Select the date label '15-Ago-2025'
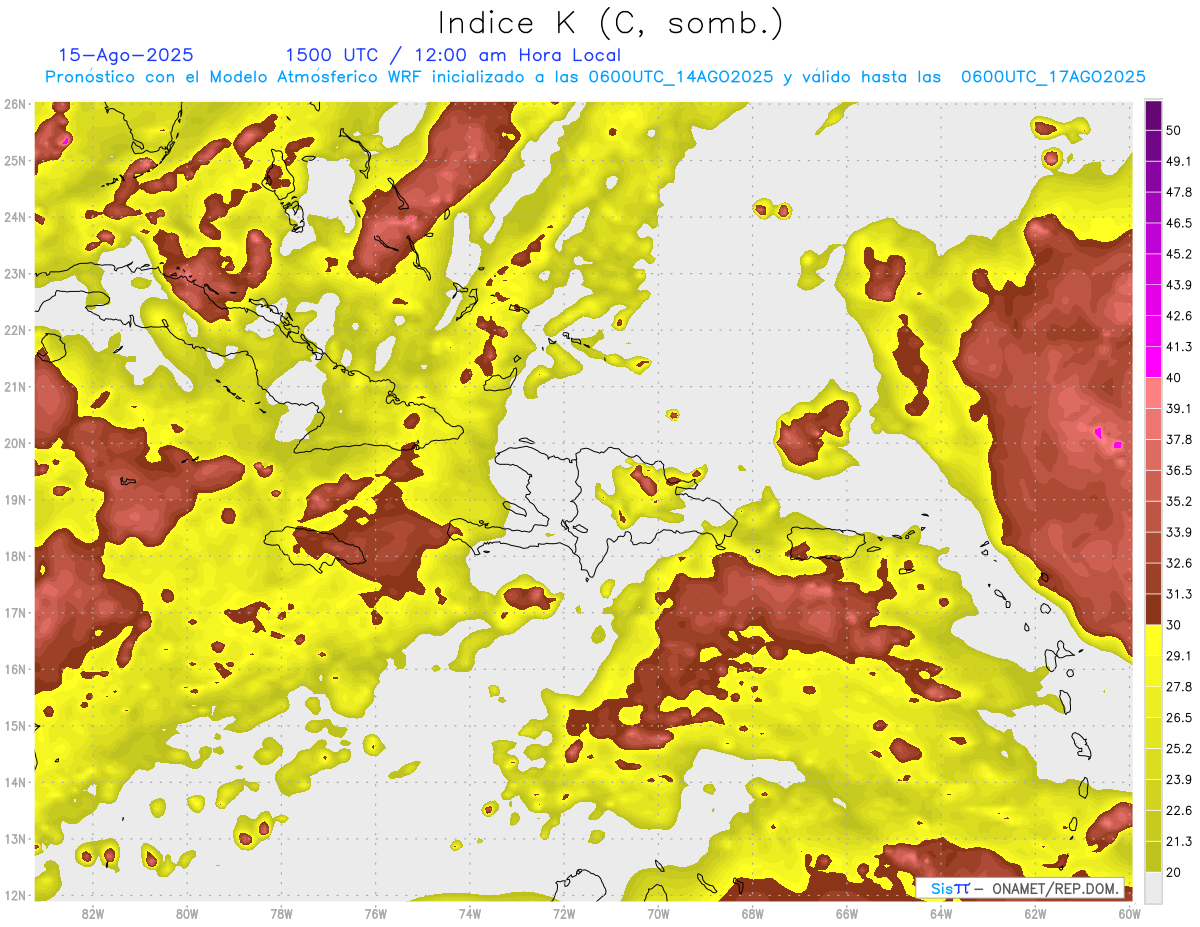 (x=126, y=55)
